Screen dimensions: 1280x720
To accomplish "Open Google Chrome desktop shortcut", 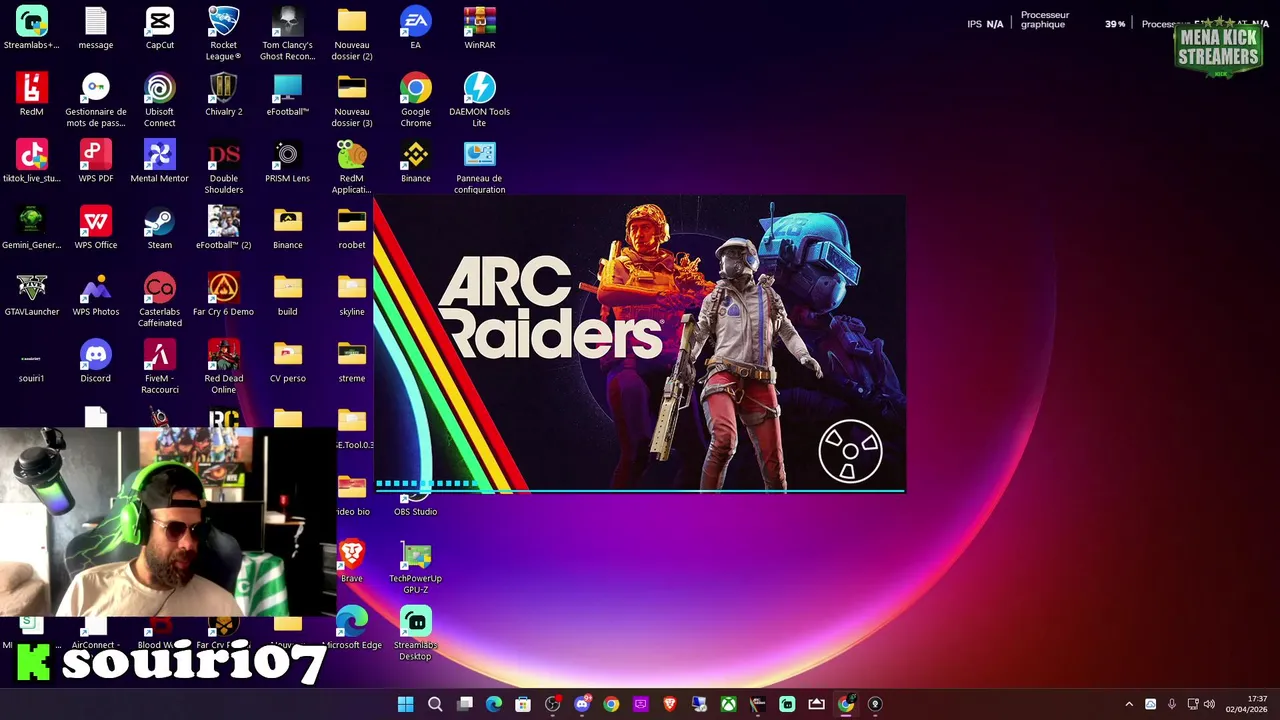I will tap(416, 100).
